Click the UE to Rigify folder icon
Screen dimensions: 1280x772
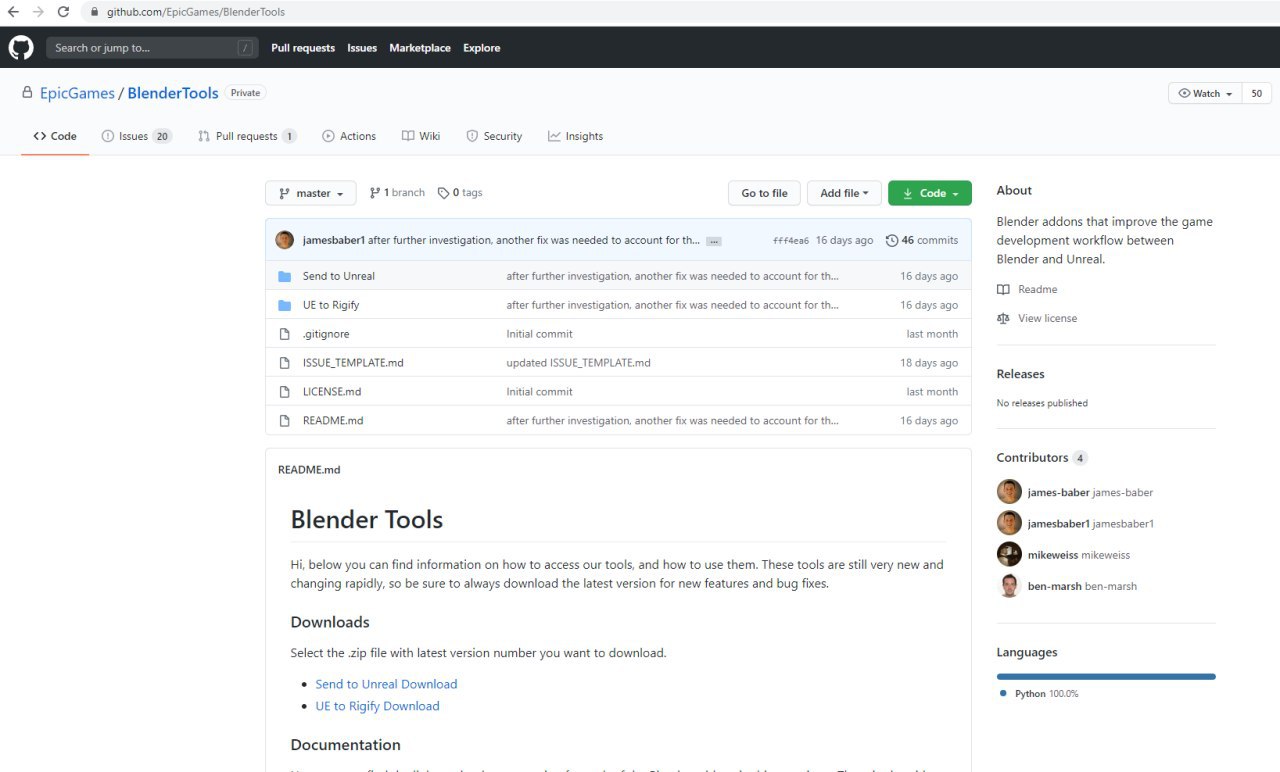coord(284,305)
